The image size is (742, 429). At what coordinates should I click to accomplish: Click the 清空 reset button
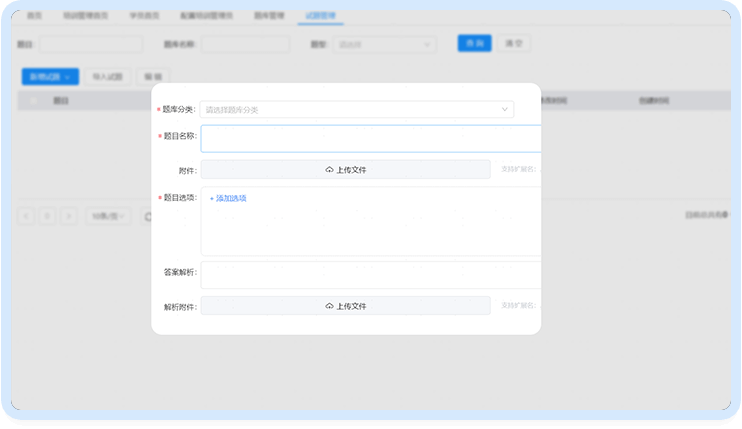click(515, 44)
